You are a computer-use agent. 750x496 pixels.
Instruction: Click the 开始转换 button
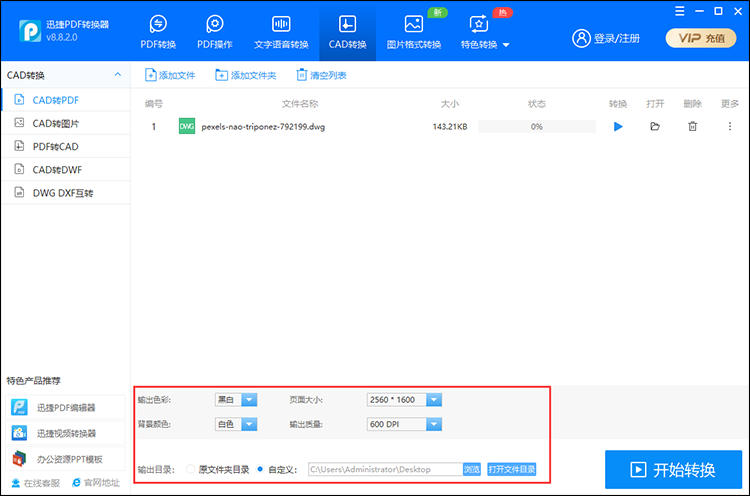click(673, 470)
